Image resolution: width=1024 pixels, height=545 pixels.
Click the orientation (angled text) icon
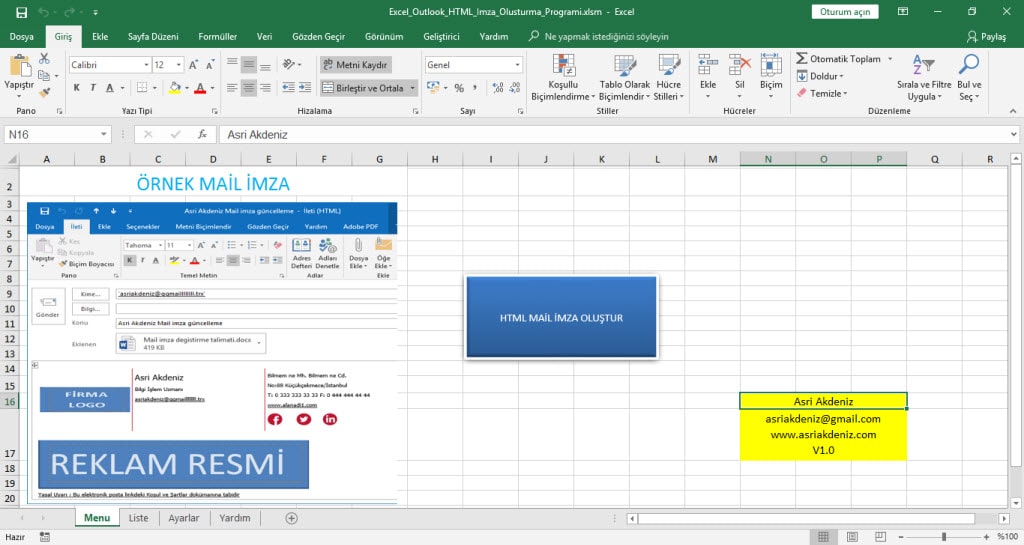point(289,64)
